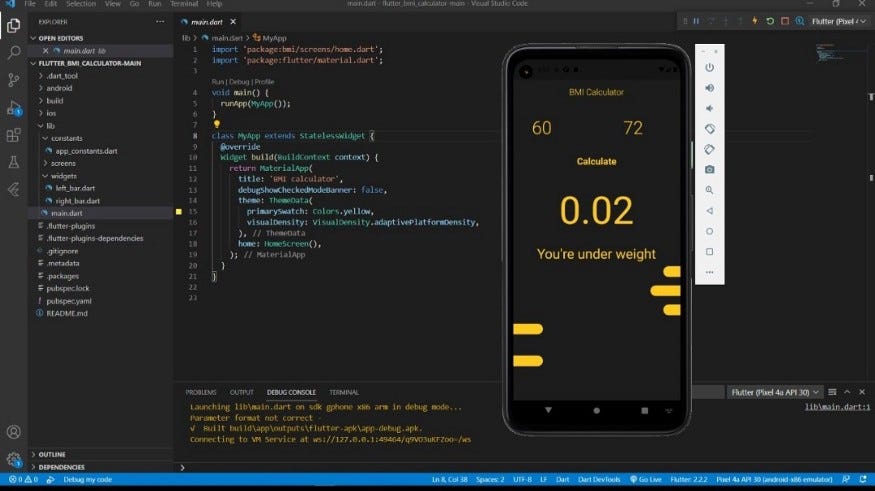Image resolution: width=875 pixels, height=491 pixels.
Task: Lower emulator volume
Action: 709,108
